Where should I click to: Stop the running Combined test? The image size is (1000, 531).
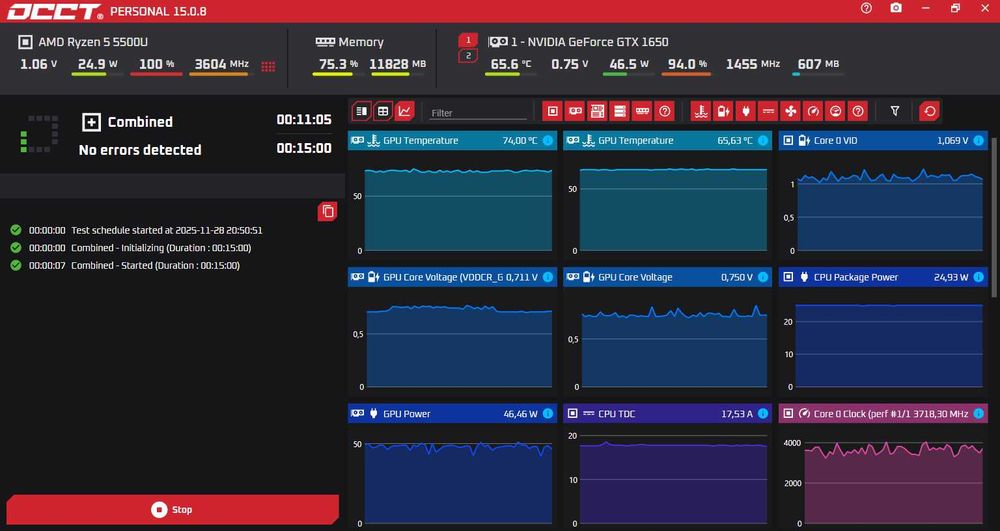pyautogui.click(x=172, y=509)
